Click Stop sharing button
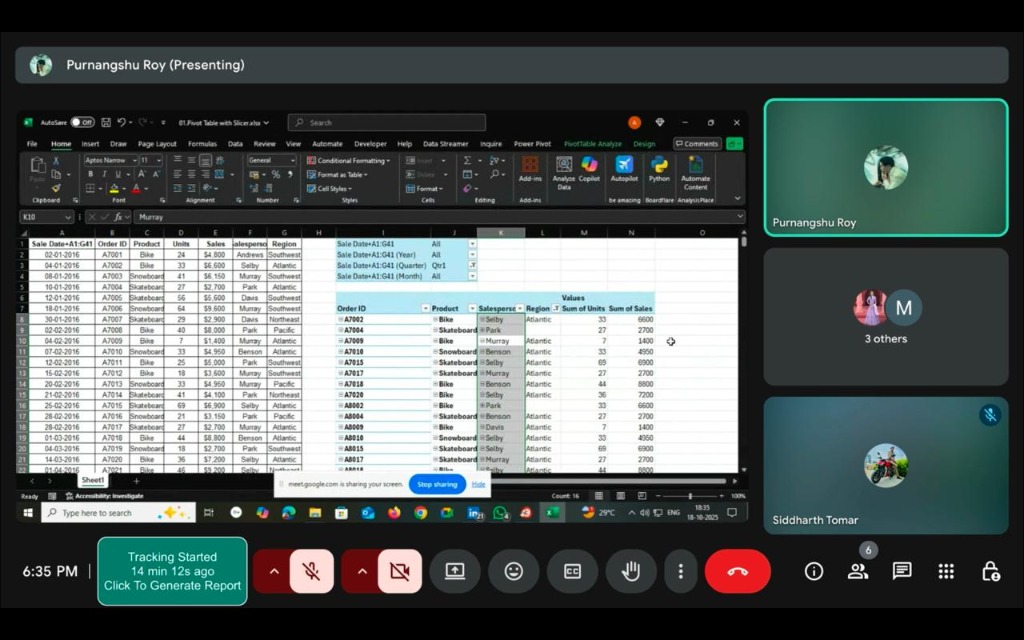This screenshot has height=640, width=1024. click(437, 484)
